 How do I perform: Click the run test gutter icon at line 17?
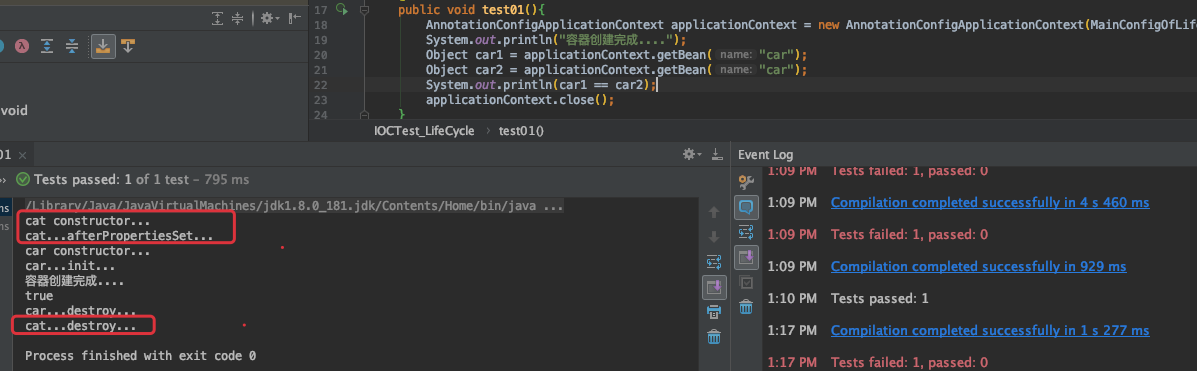[x=342, y=9]
